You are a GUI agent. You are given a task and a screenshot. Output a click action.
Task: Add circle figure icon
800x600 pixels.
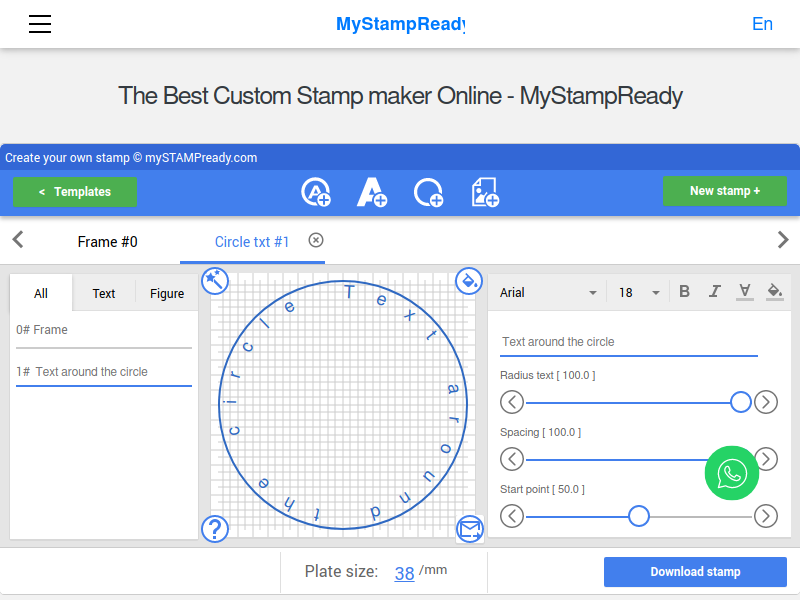tap(428, 192)
